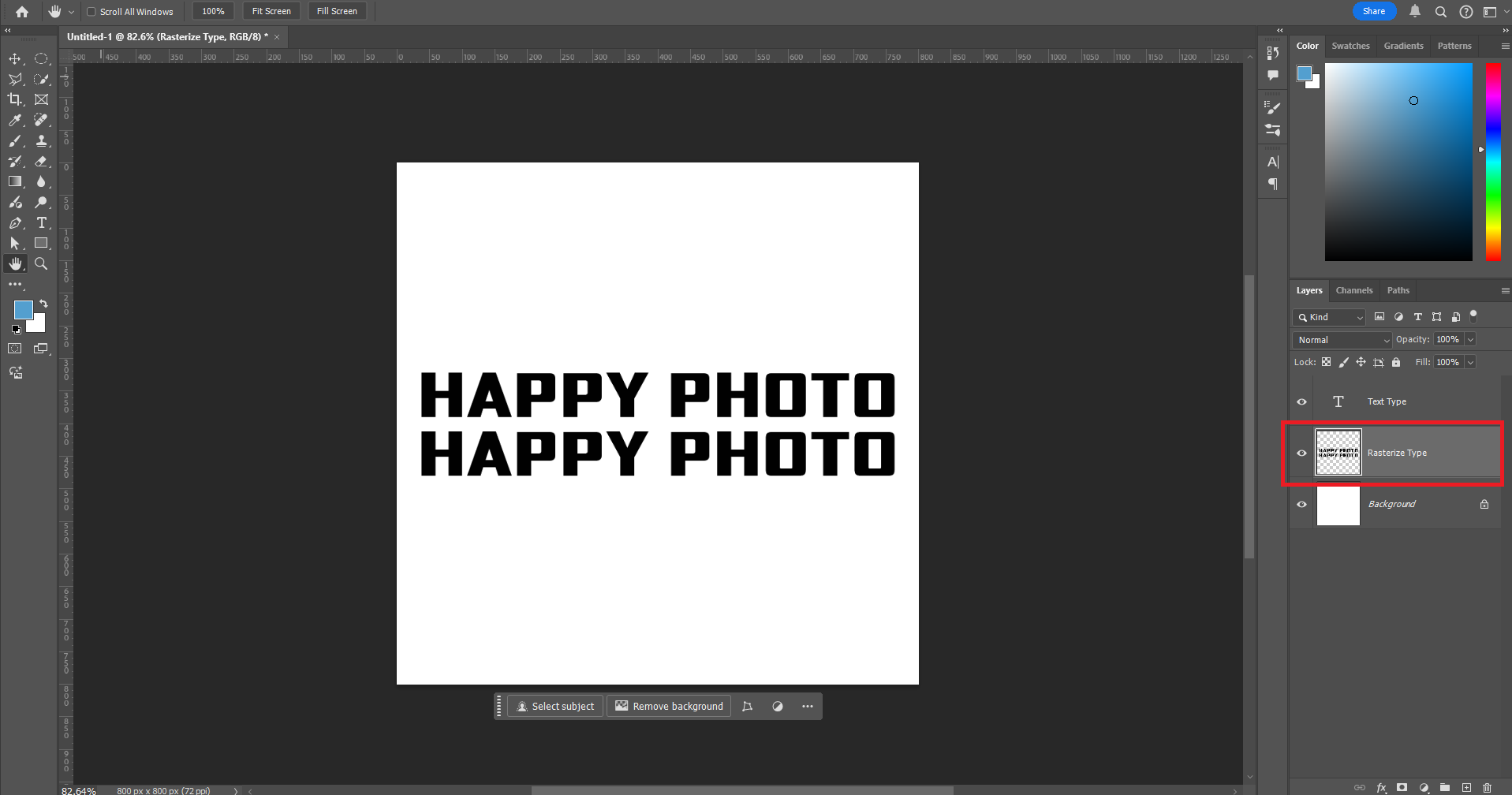Image resolution: width=1512 pixels, height=795 pixels.
Task: Open the Help question mark icon
Action: click(1465, 12)
